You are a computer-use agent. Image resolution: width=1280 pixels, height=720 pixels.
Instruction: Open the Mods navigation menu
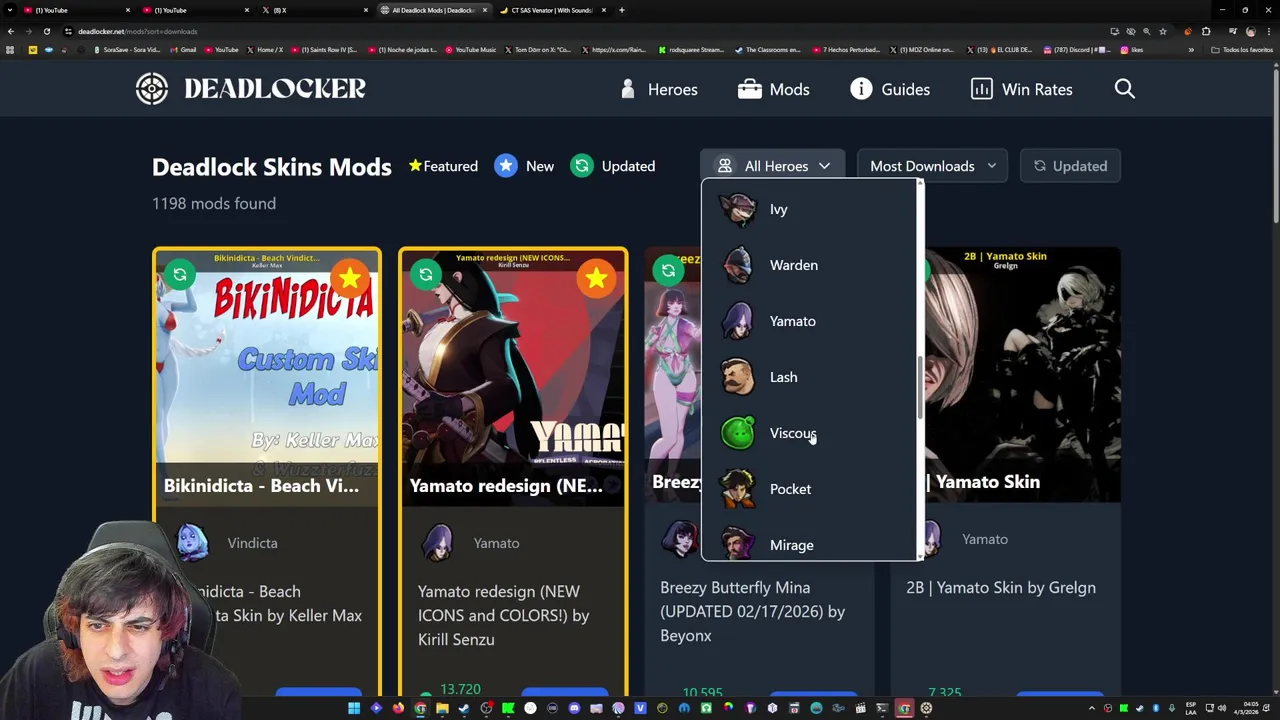click(773, 89)
